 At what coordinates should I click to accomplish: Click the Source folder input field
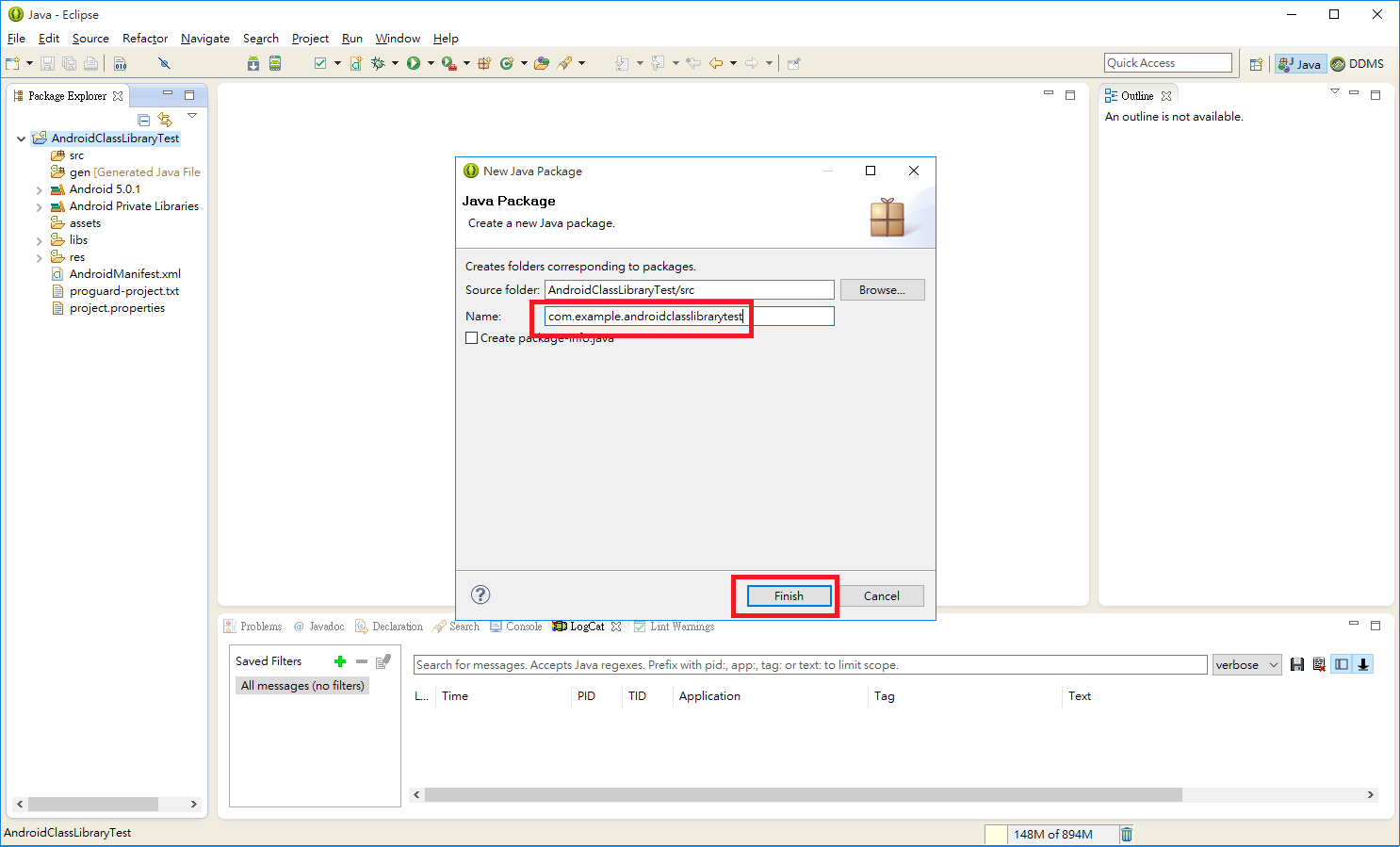point(689,290)
